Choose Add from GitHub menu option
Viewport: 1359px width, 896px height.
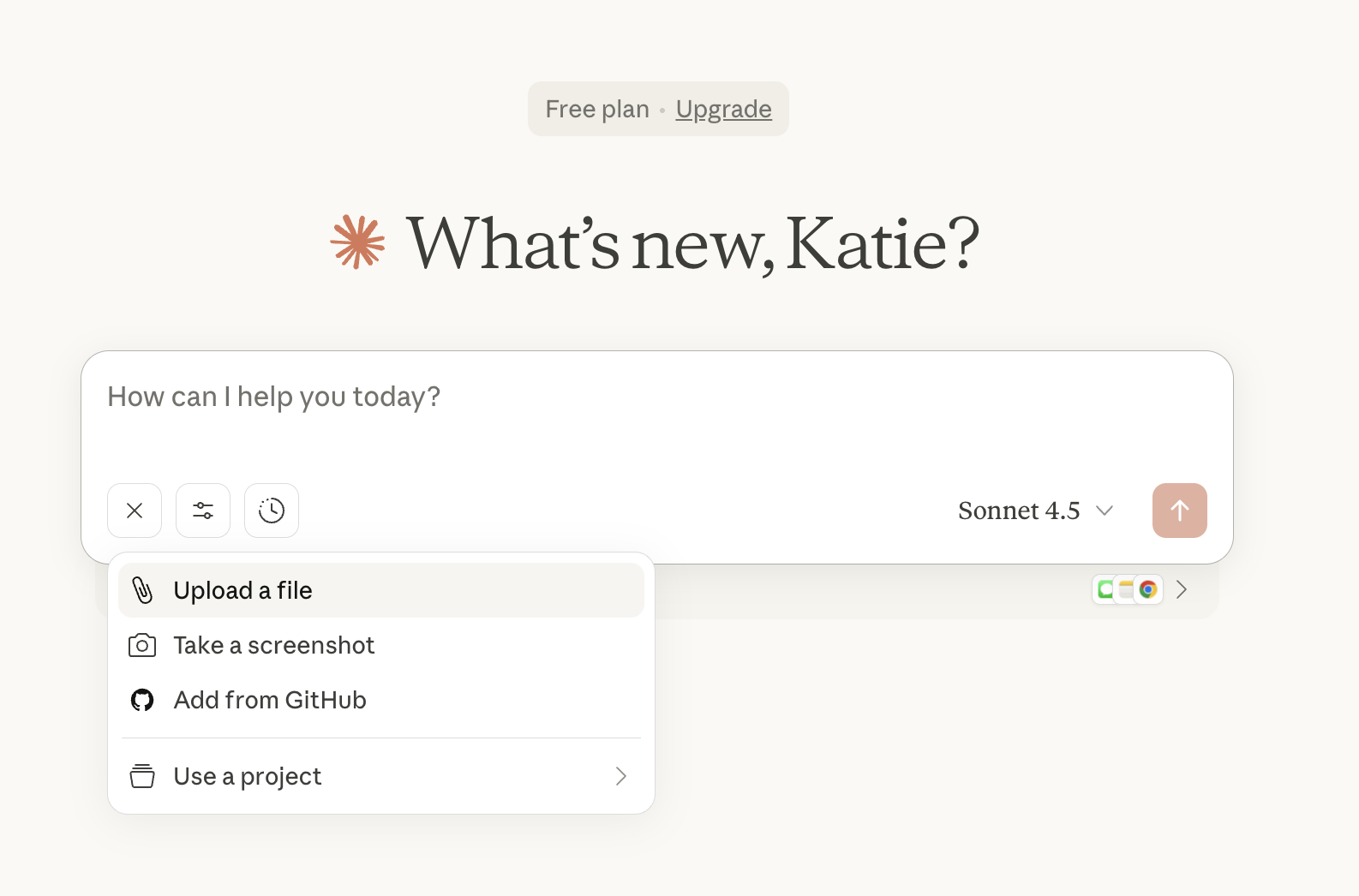tap(270, 700)
